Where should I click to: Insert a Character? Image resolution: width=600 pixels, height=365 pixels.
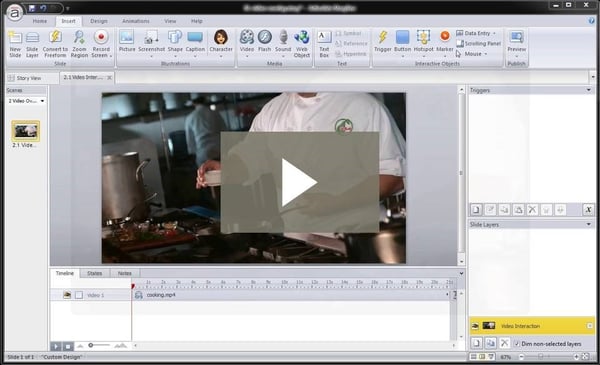221,37
